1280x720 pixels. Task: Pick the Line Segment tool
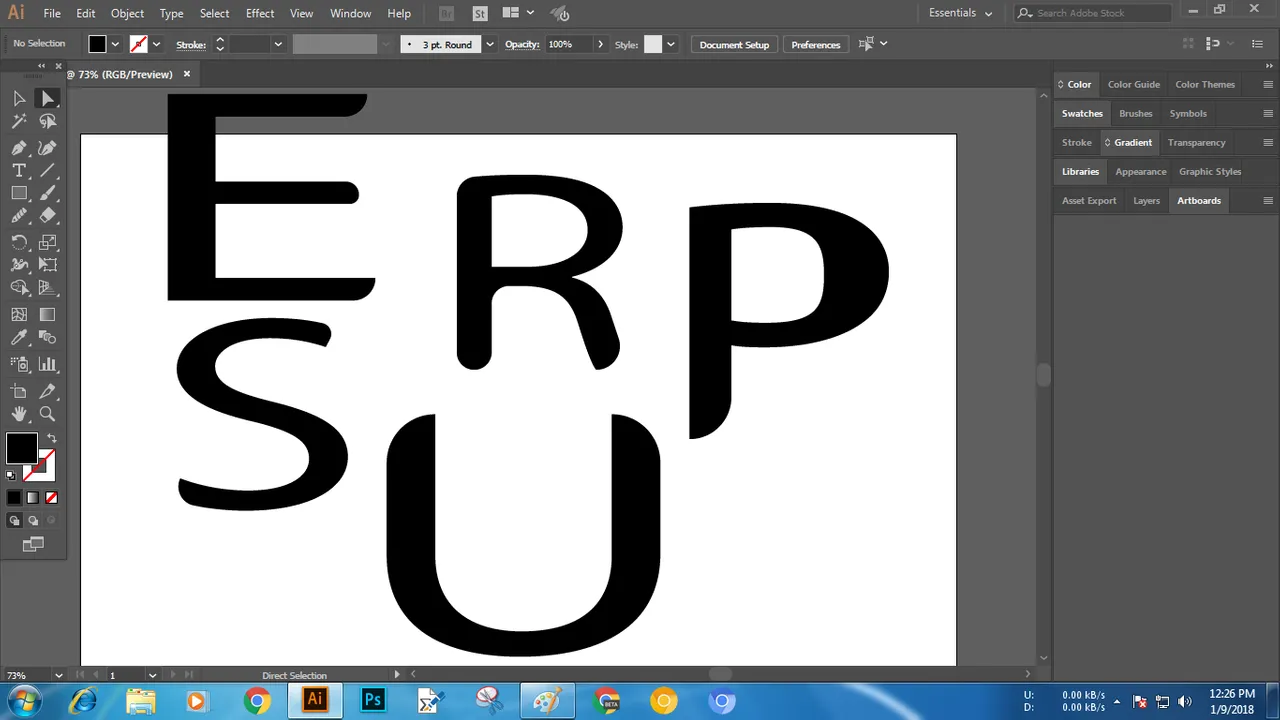(47, 171)
